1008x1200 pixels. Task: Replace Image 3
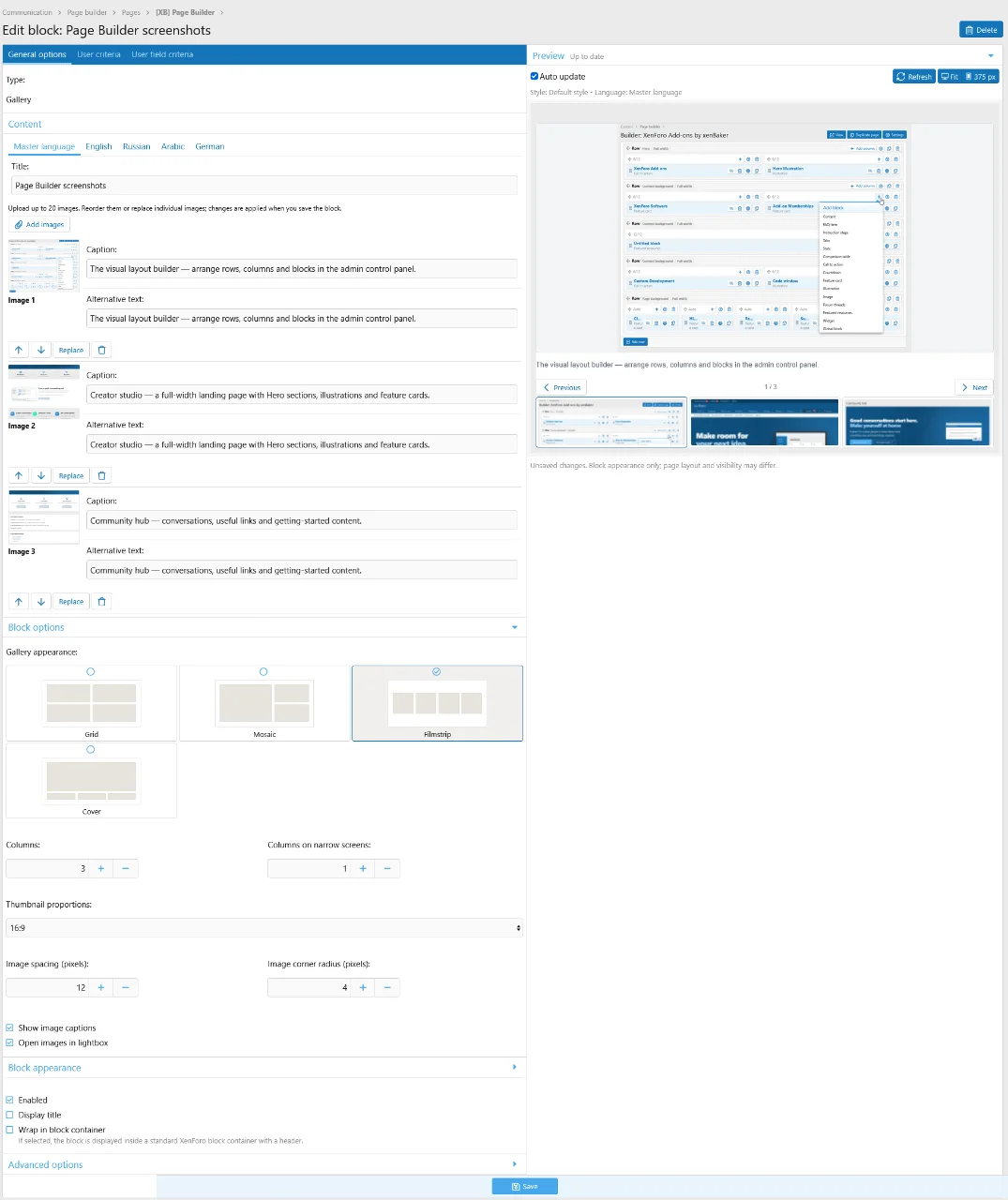click(71, 601)
